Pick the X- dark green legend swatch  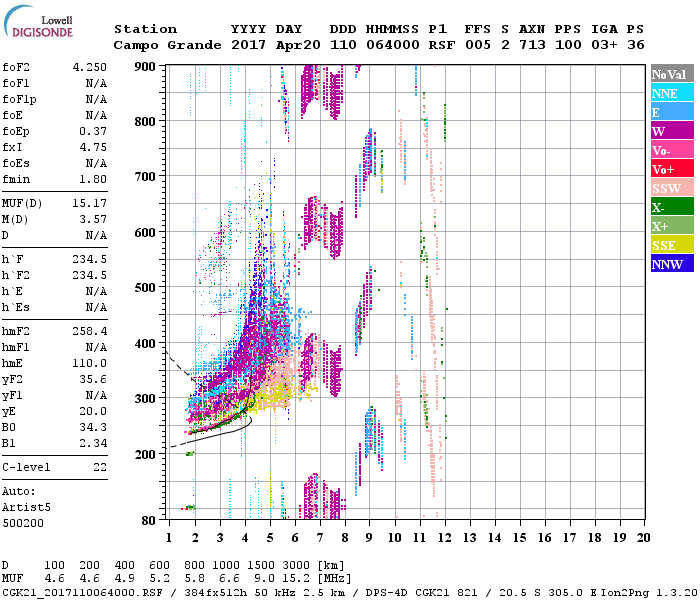672,207
